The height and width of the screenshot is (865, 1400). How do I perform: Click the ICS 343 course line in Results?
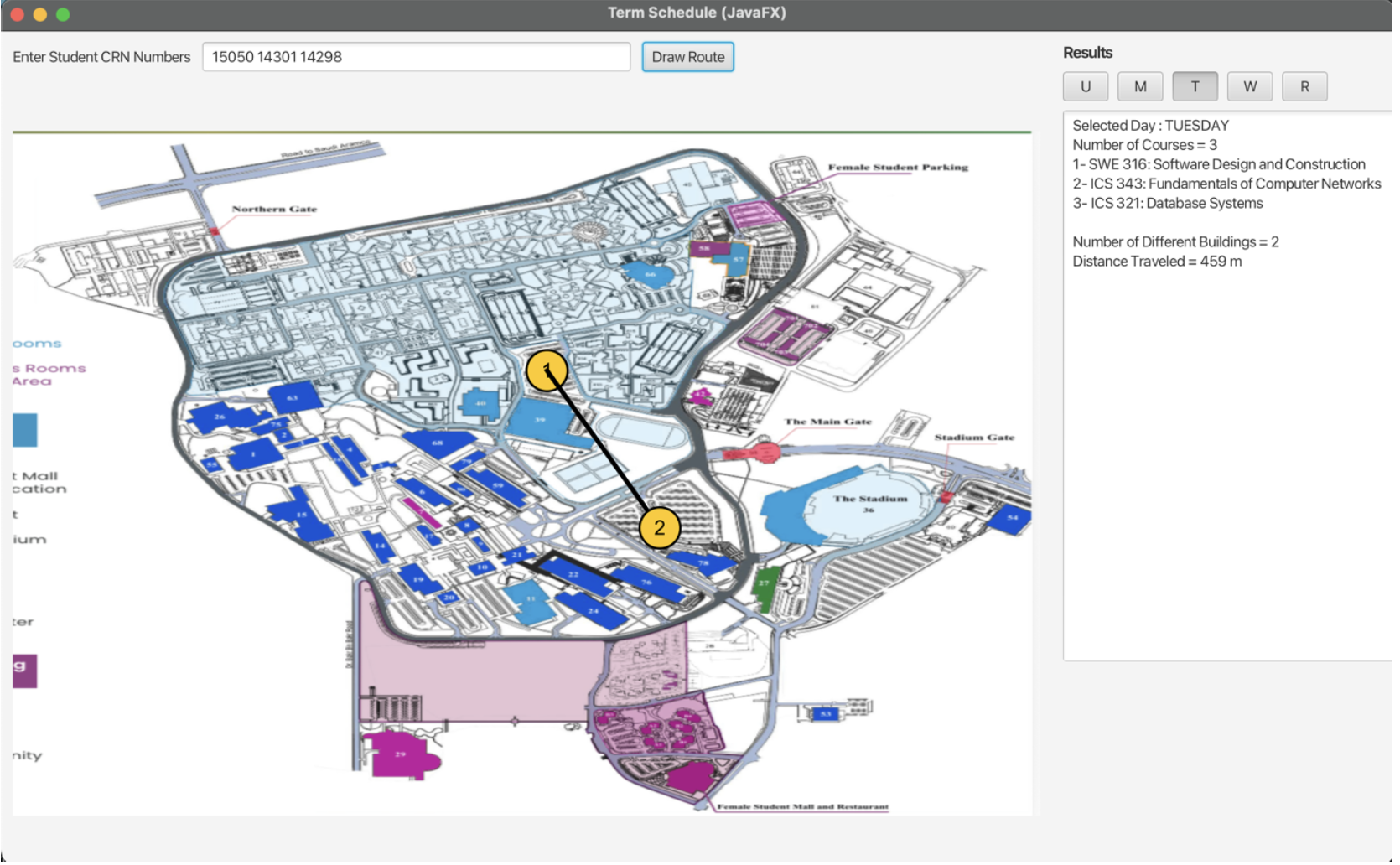pyautogui.click(x=1226, y=184)
